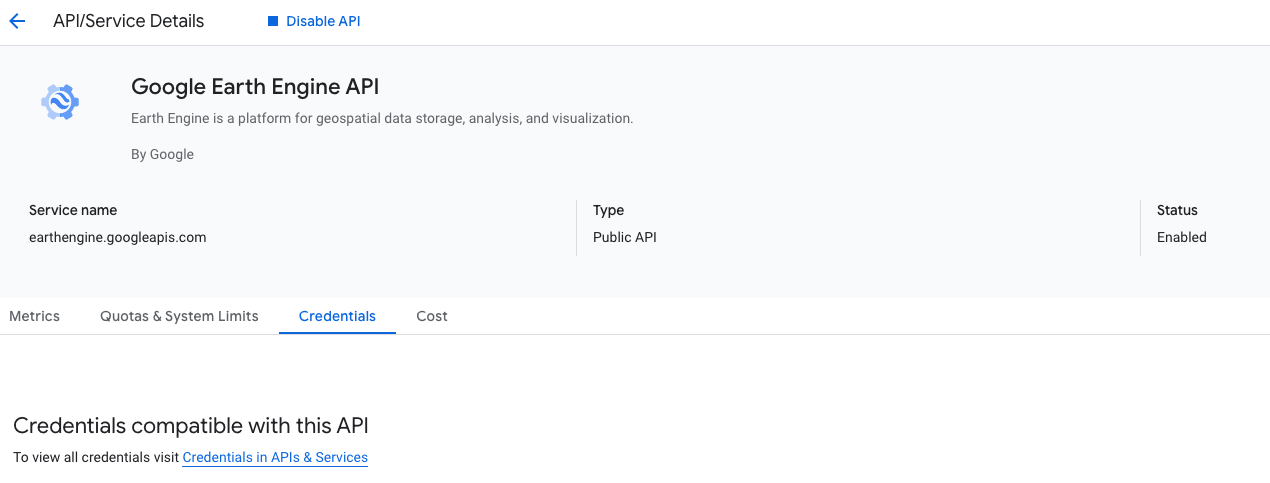Click the By Google publisher text
The height and width of the screenshot is (483, 1270).
click(162, 154)
